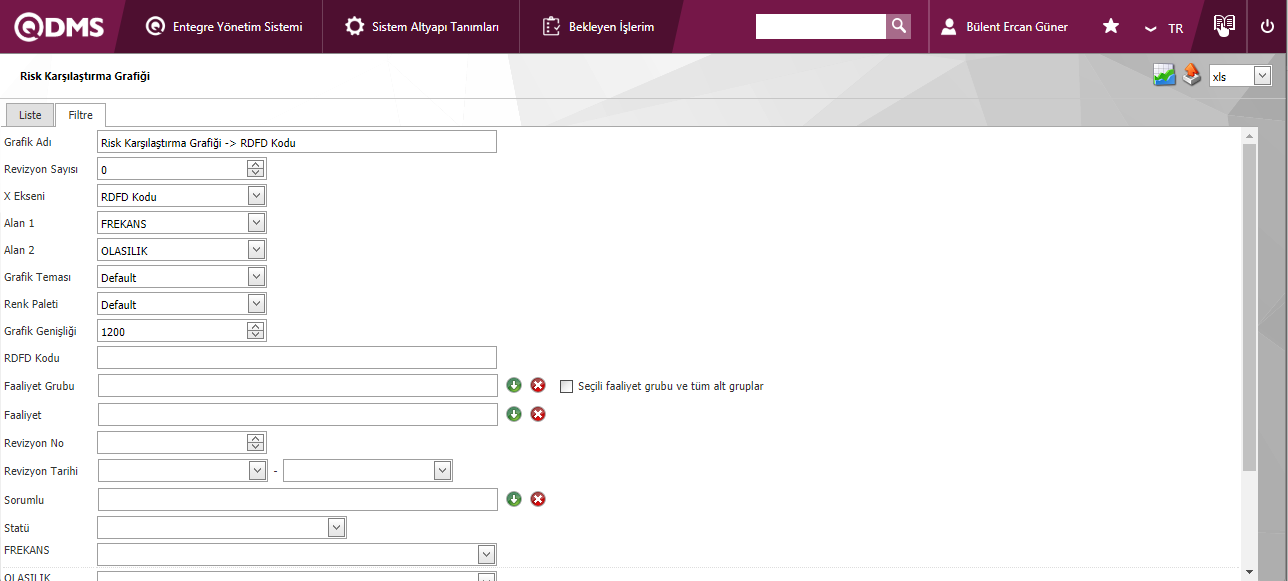
Task: Click green select icon for Faaliyet
Action: [x=514, y=414]
